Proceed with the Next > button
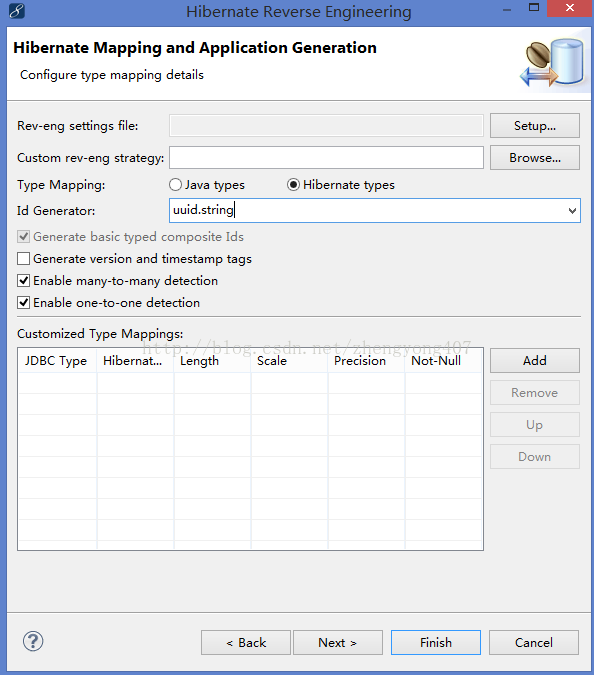 338,643
